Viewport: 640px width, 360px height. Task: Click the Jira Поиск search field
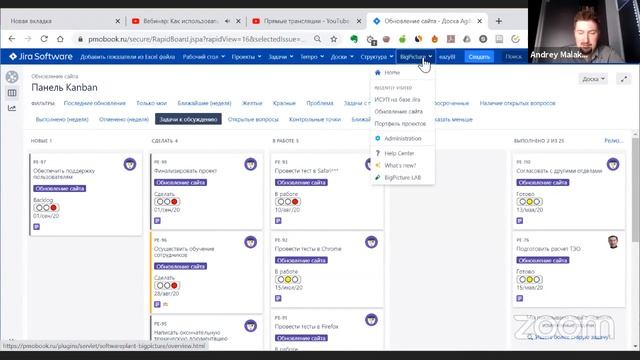click(x=513, y=57)
